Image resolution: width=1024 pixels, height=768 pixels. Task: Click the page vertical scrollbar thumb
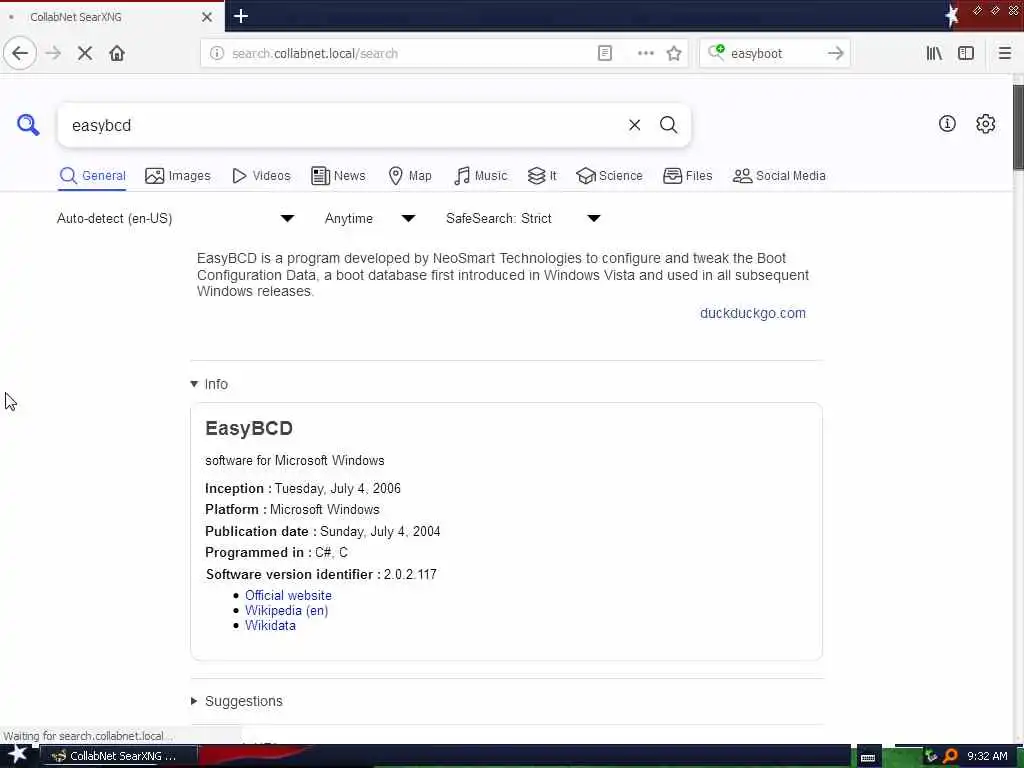point(1018,127)
